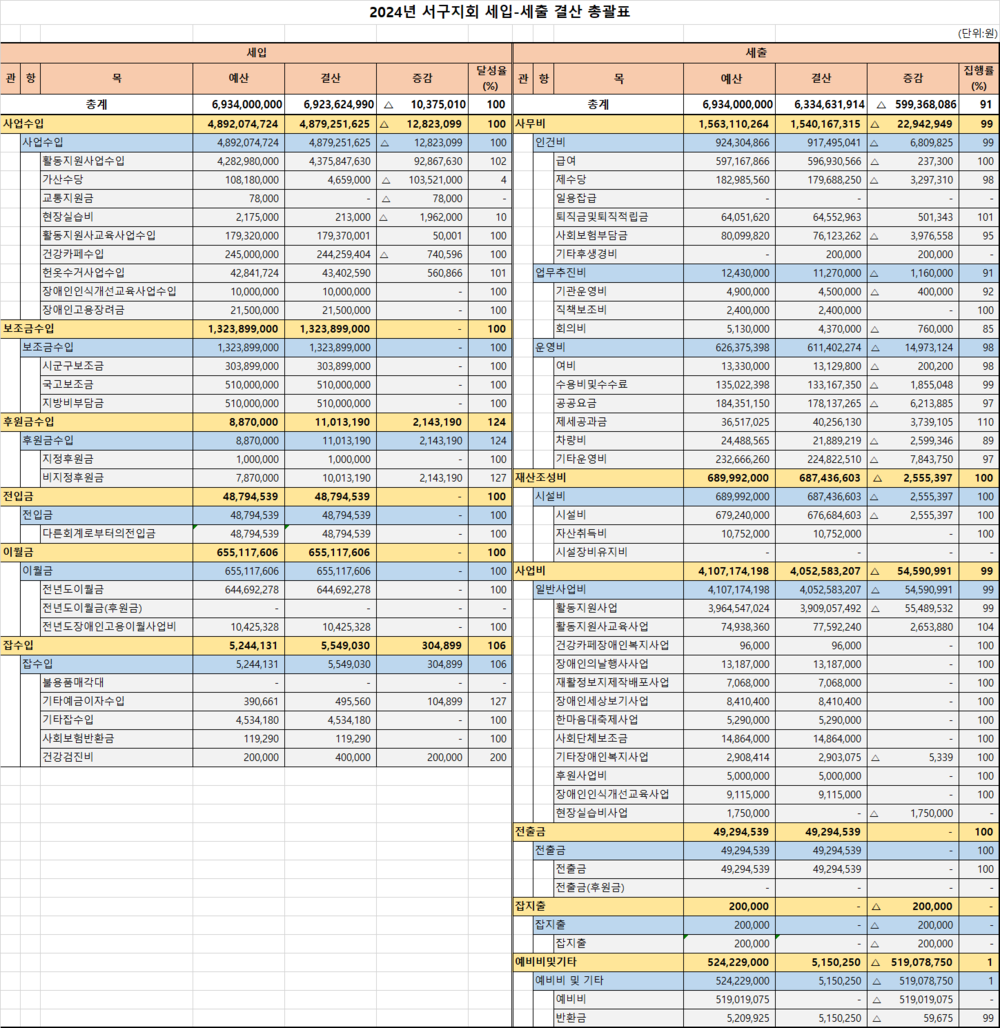Click the title '2024년 서구지회 세입-세출 결산 총괄표'

tap(499, 12)
